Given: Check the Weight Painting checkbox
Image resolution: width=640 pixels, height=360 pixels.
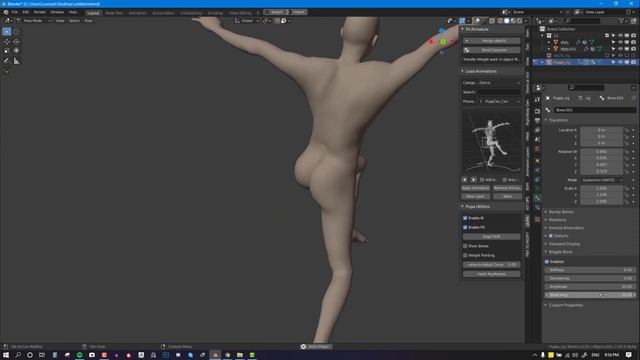Looking at the screenshot, I should [465, 256].
